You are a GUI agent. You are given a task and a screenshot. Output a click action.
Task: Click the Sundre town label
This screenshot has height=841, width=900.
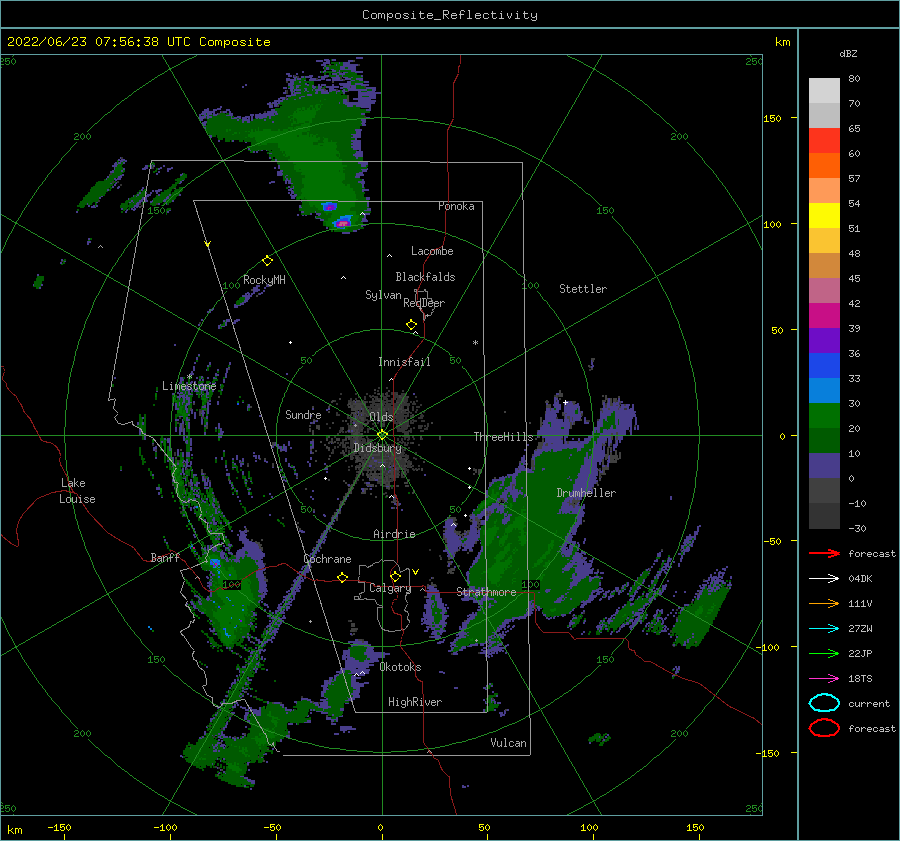click(303, 414)
